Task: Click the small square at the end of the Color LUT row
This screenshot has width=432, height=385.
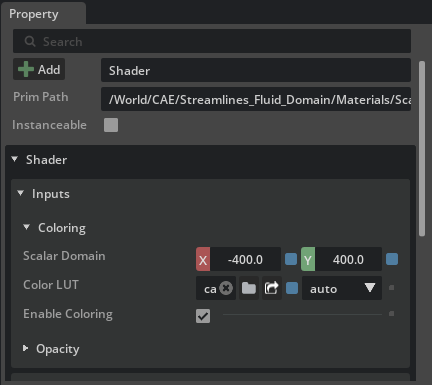Action: click(392, 287)
